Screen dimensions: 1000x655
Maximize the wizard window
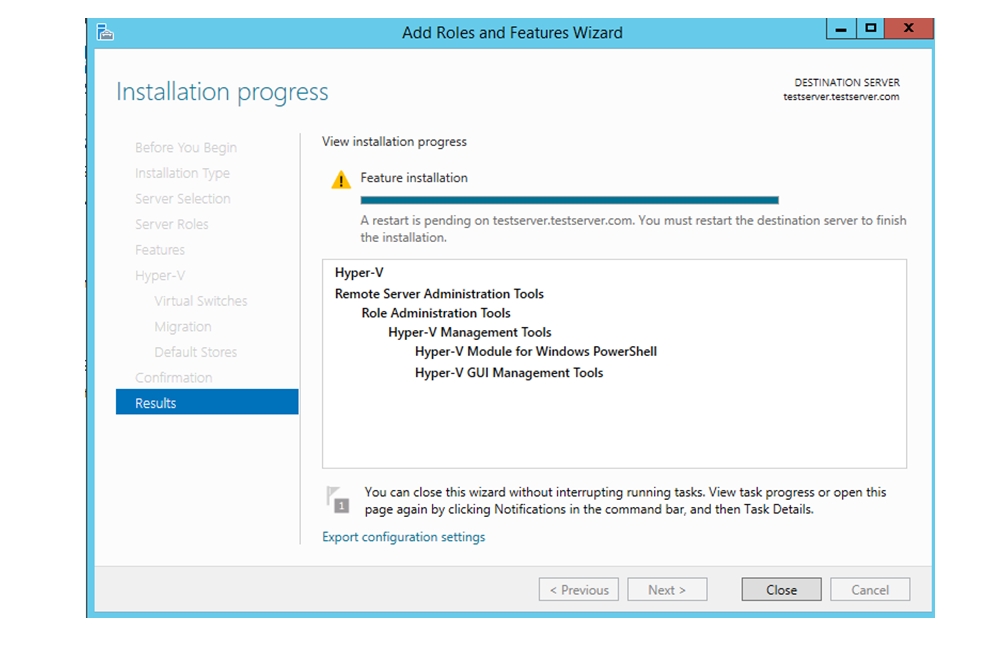click(871, 29)
